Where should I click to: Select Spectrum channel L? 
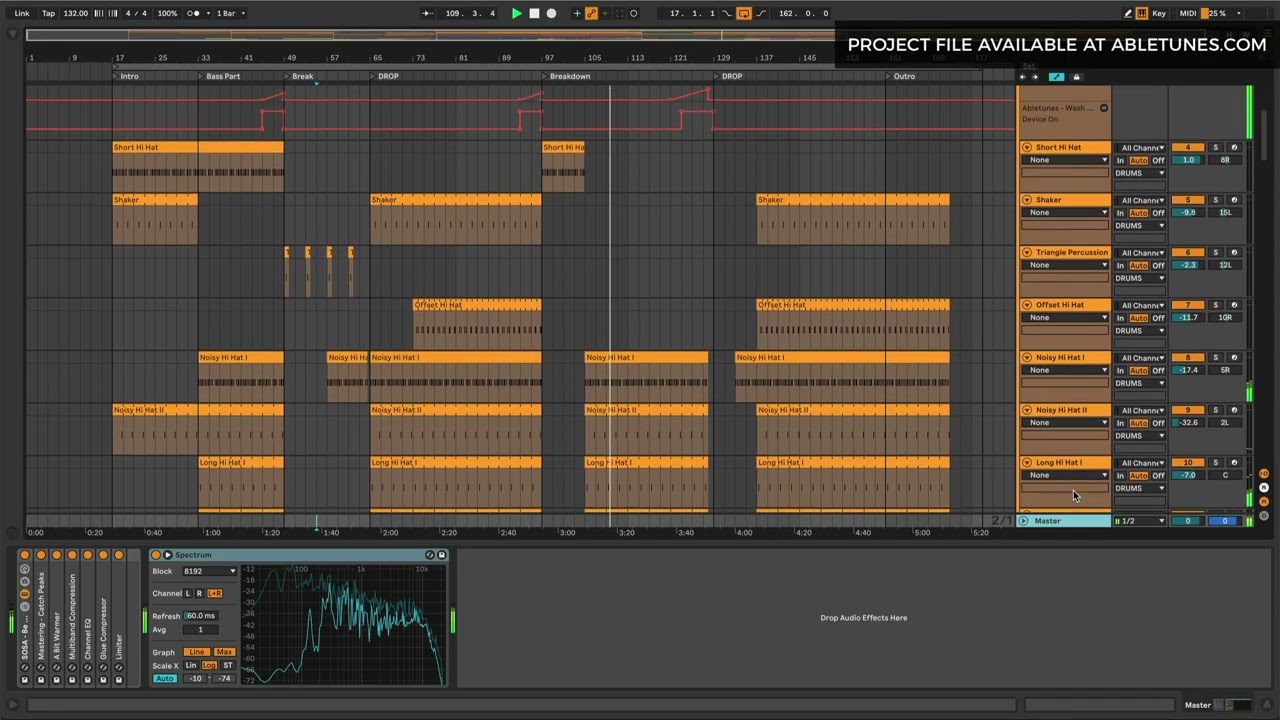(187, 593)
